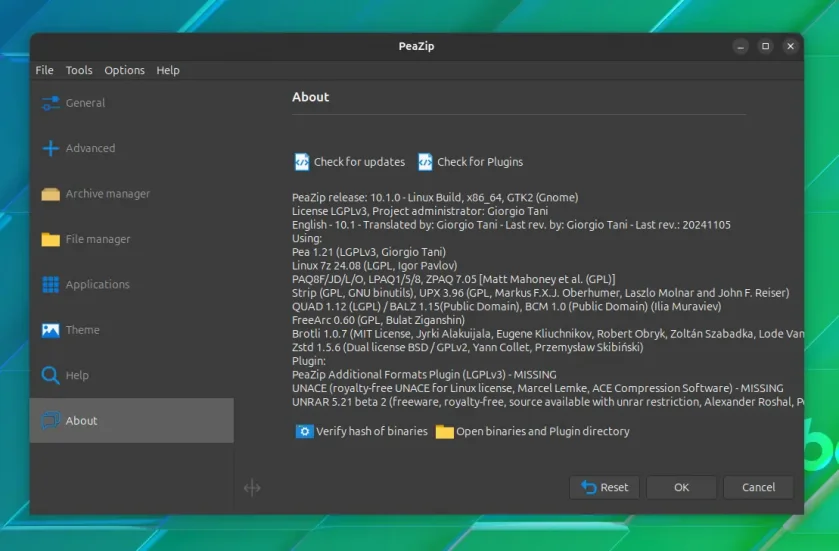Click the English translation info line
This screenshot has width=840, height=551.
pos(511,225)
